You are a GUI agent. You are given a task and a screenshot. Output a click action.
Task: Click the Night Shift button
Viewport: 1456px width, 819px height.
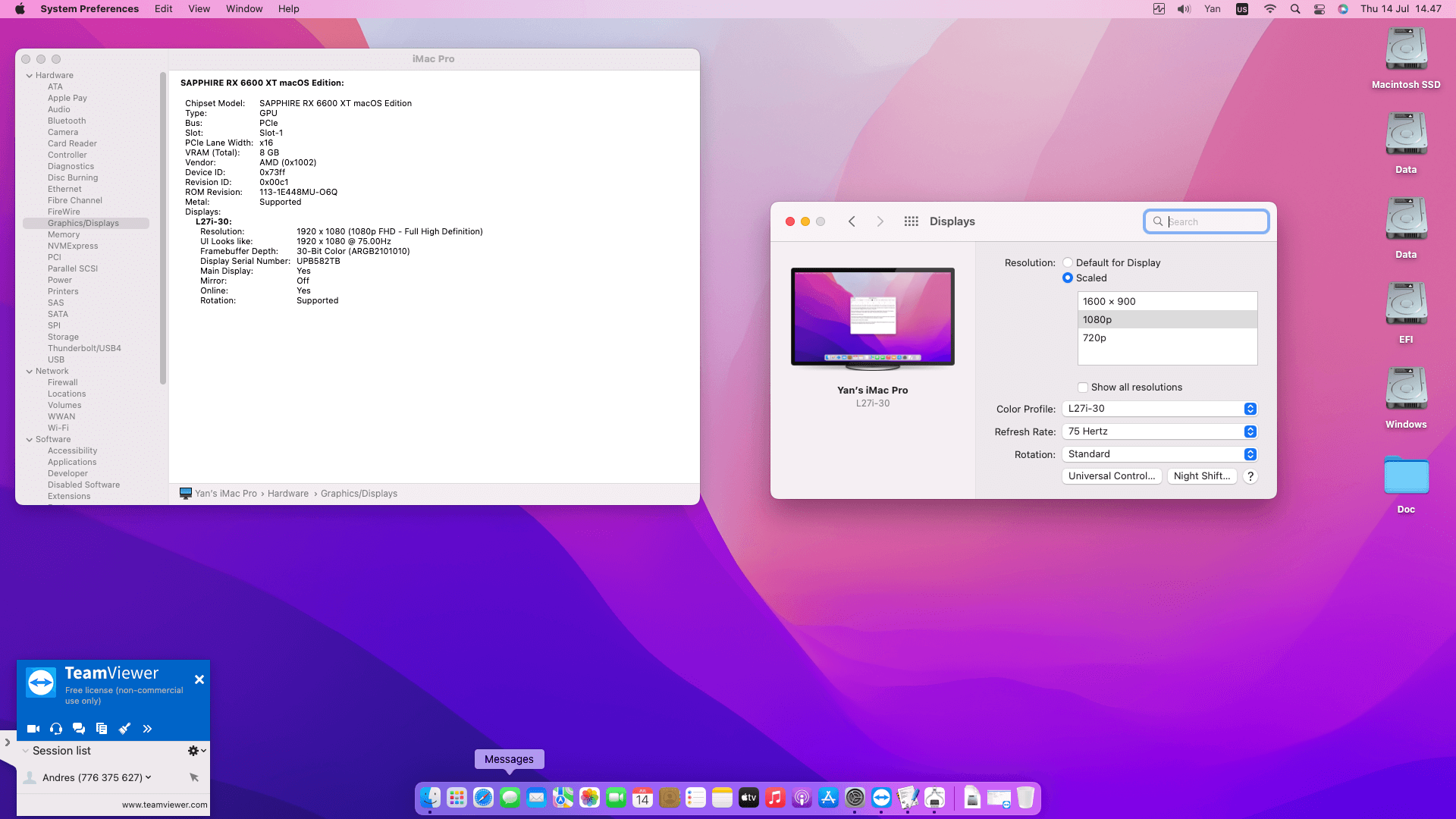pos(1202,476)
